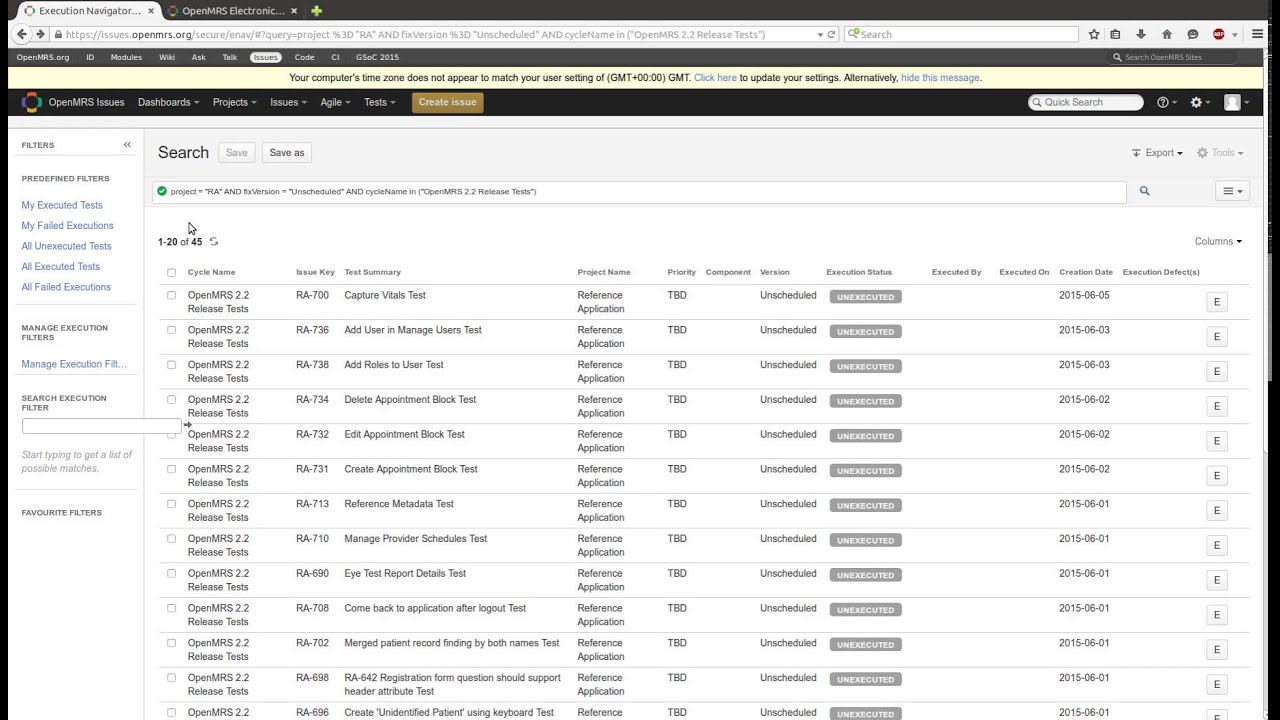Open a new tab with plus icon
This screenshot has height=720, width=1280.
coord(317,11)
